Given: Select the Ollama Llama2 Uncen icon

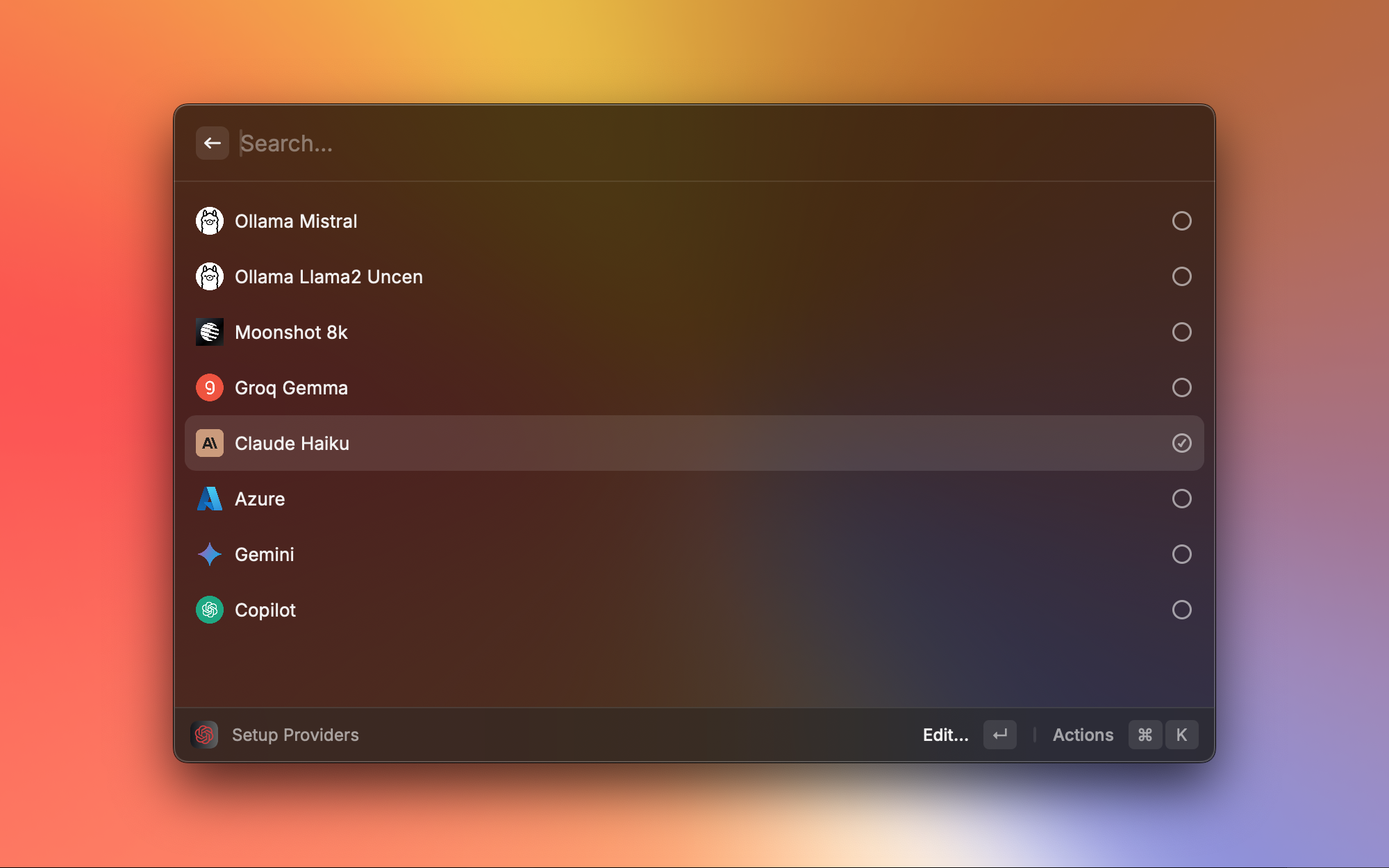Looking at the screenshot, I should (x=209, y=276).
